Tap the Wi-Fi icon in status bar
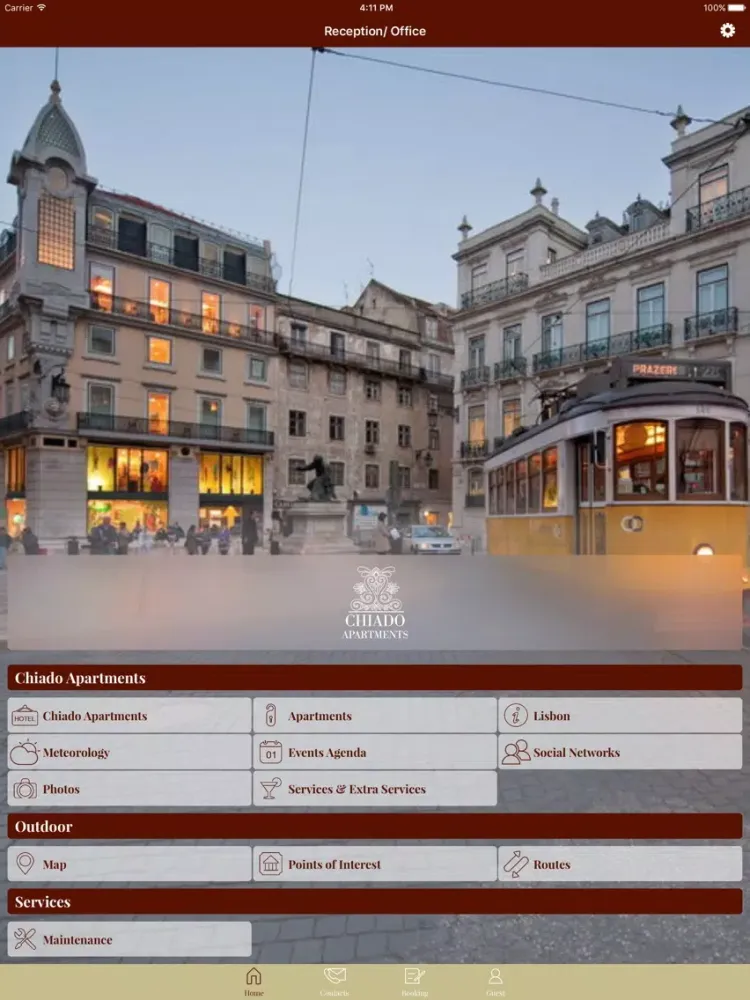750x1000 pixels. (x=41, y=8)
